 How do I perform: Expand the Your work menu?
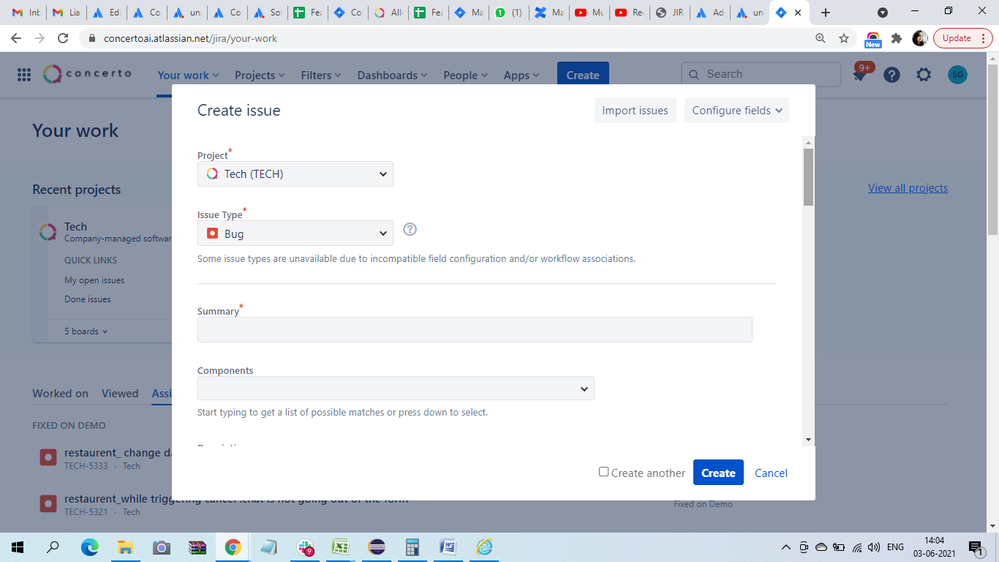(x=188, y=75)
